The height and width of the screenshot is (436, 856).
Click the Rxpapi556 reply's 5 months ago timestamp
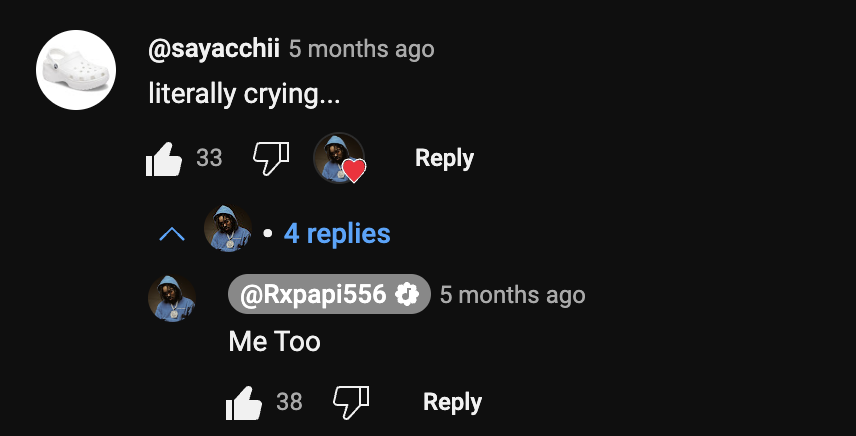512,294
